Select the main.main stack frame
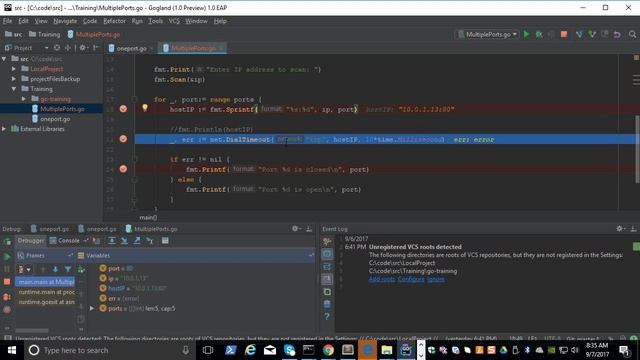Image resolution: width=640 pixels, height=360 pixels. click(46, 282)
